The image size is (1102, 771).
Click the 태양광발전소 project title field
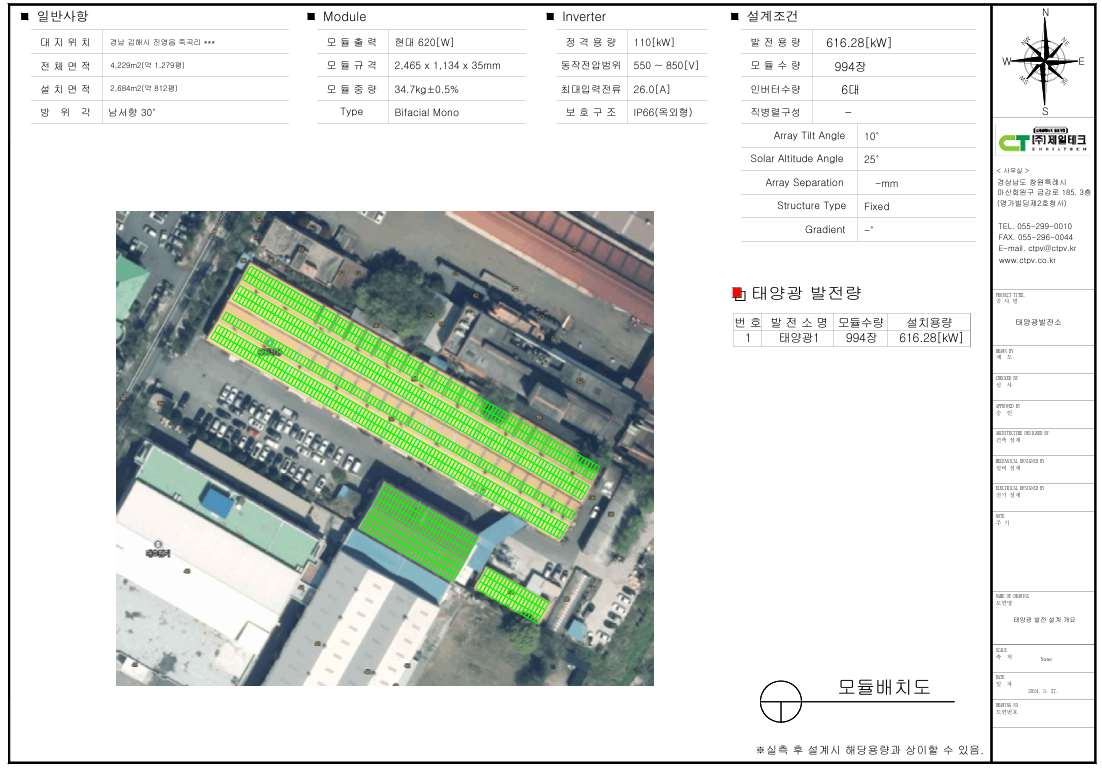(1038, 322)
